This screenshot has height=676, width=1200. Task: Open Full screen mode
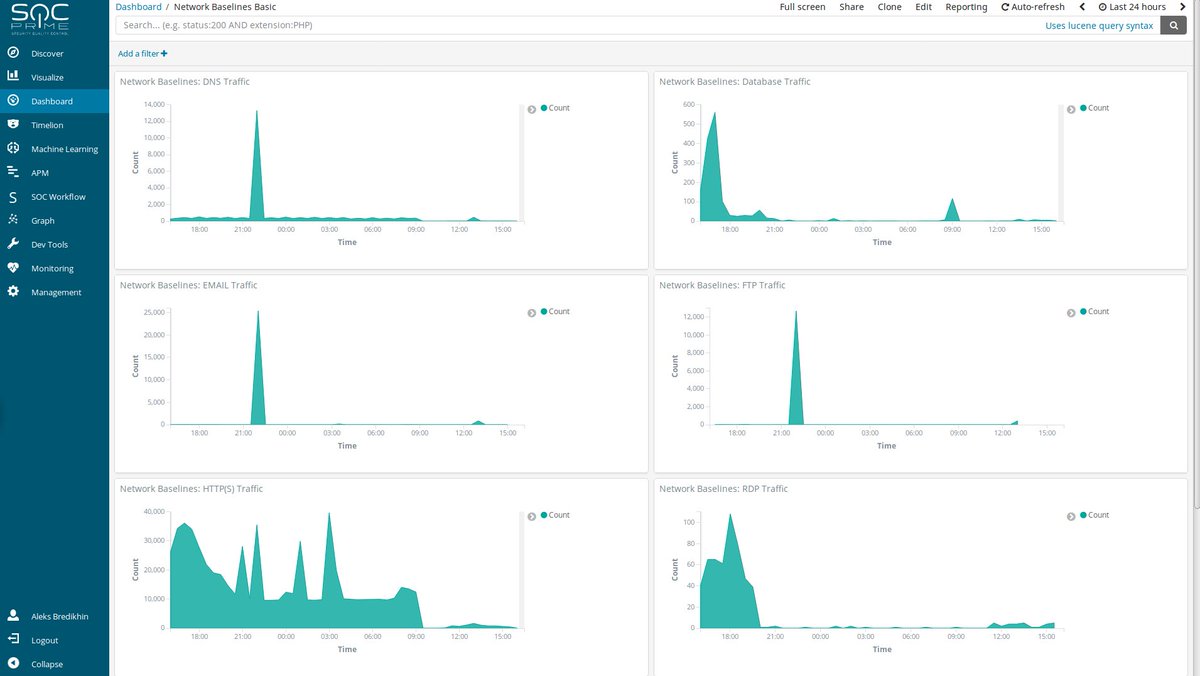click(803, 7)
